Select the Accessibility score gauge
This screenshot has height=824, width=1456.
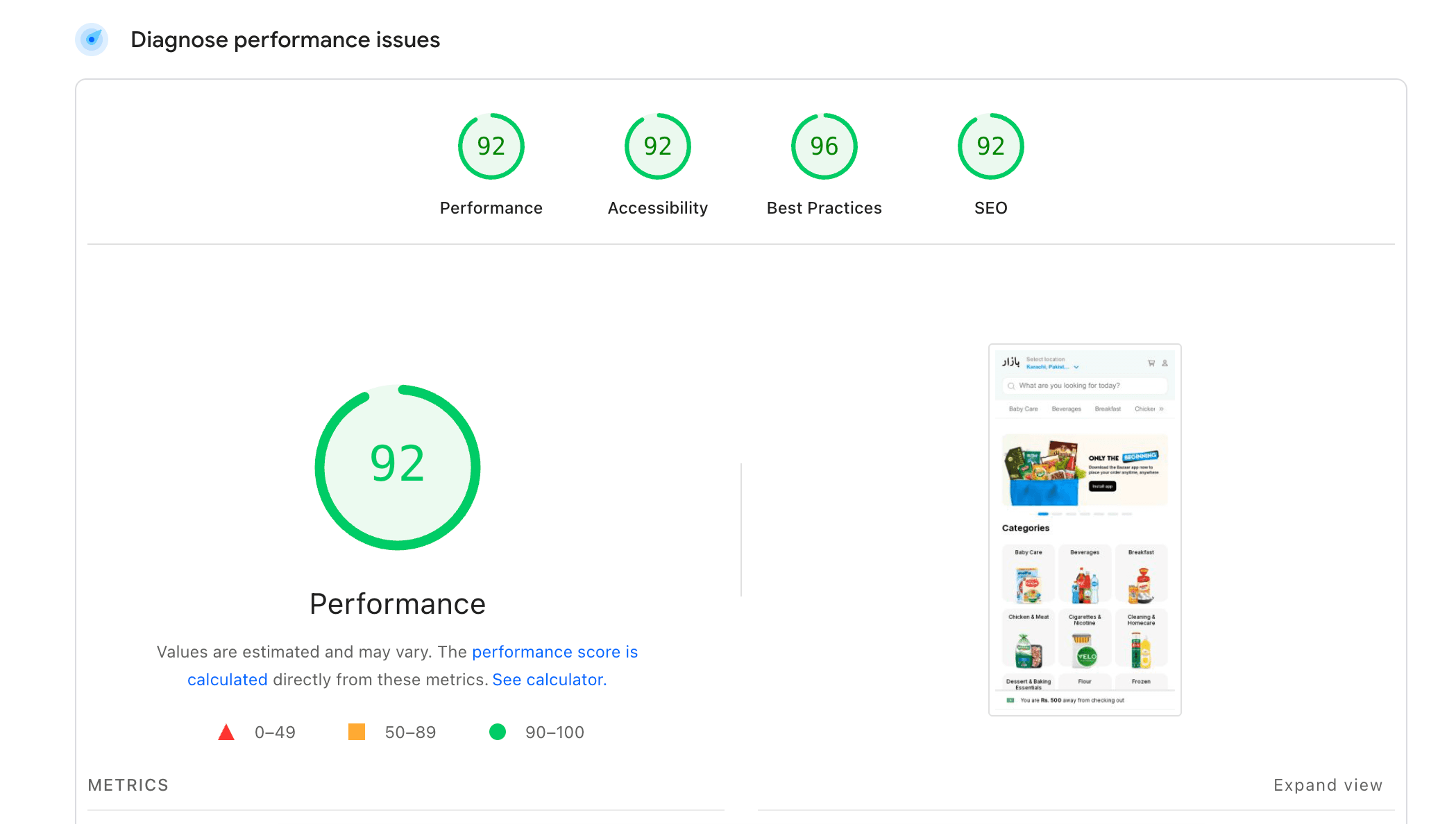[x=658, y=146]
